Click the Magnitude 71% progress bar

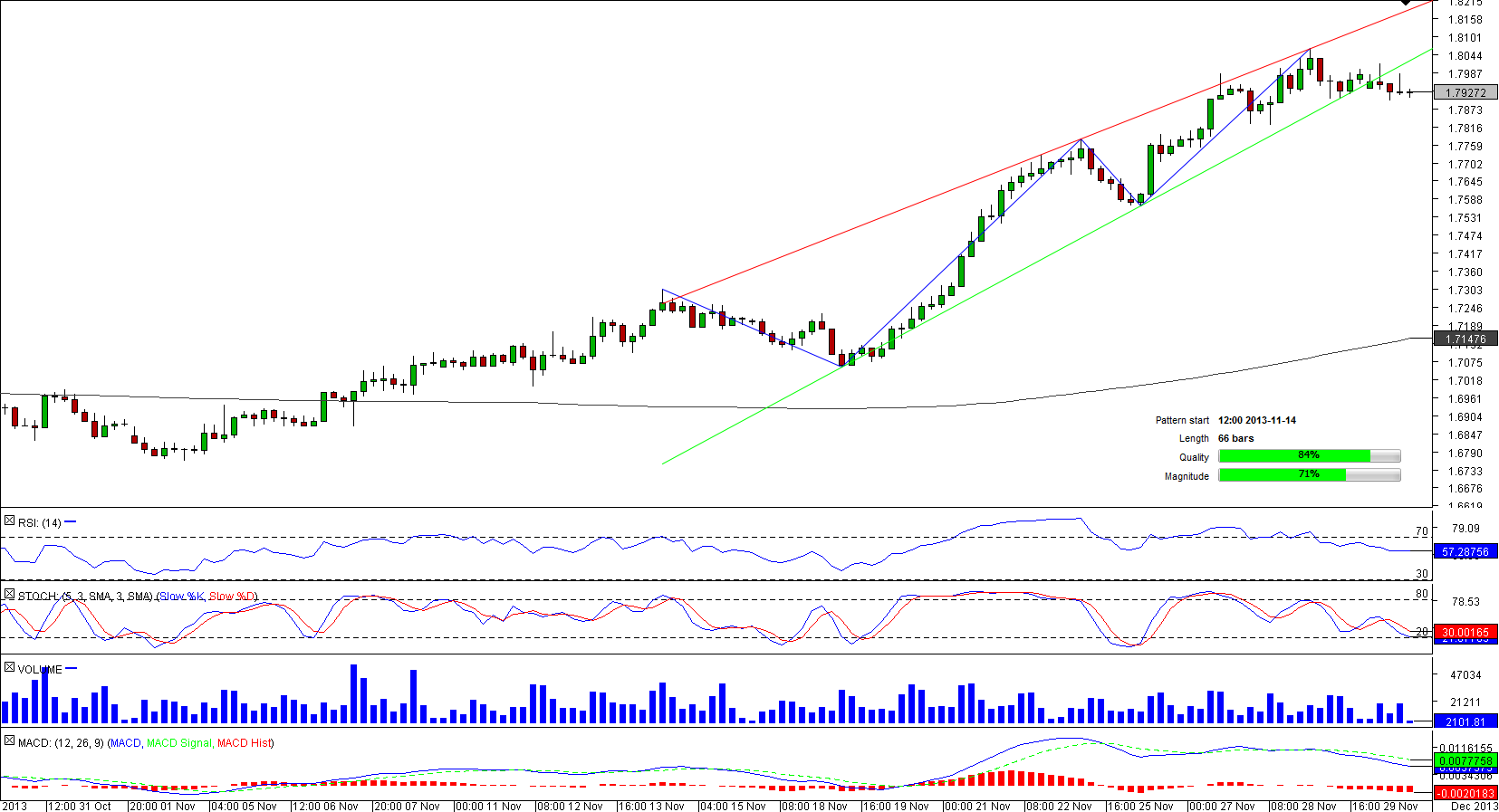[x=1309, y=475]
